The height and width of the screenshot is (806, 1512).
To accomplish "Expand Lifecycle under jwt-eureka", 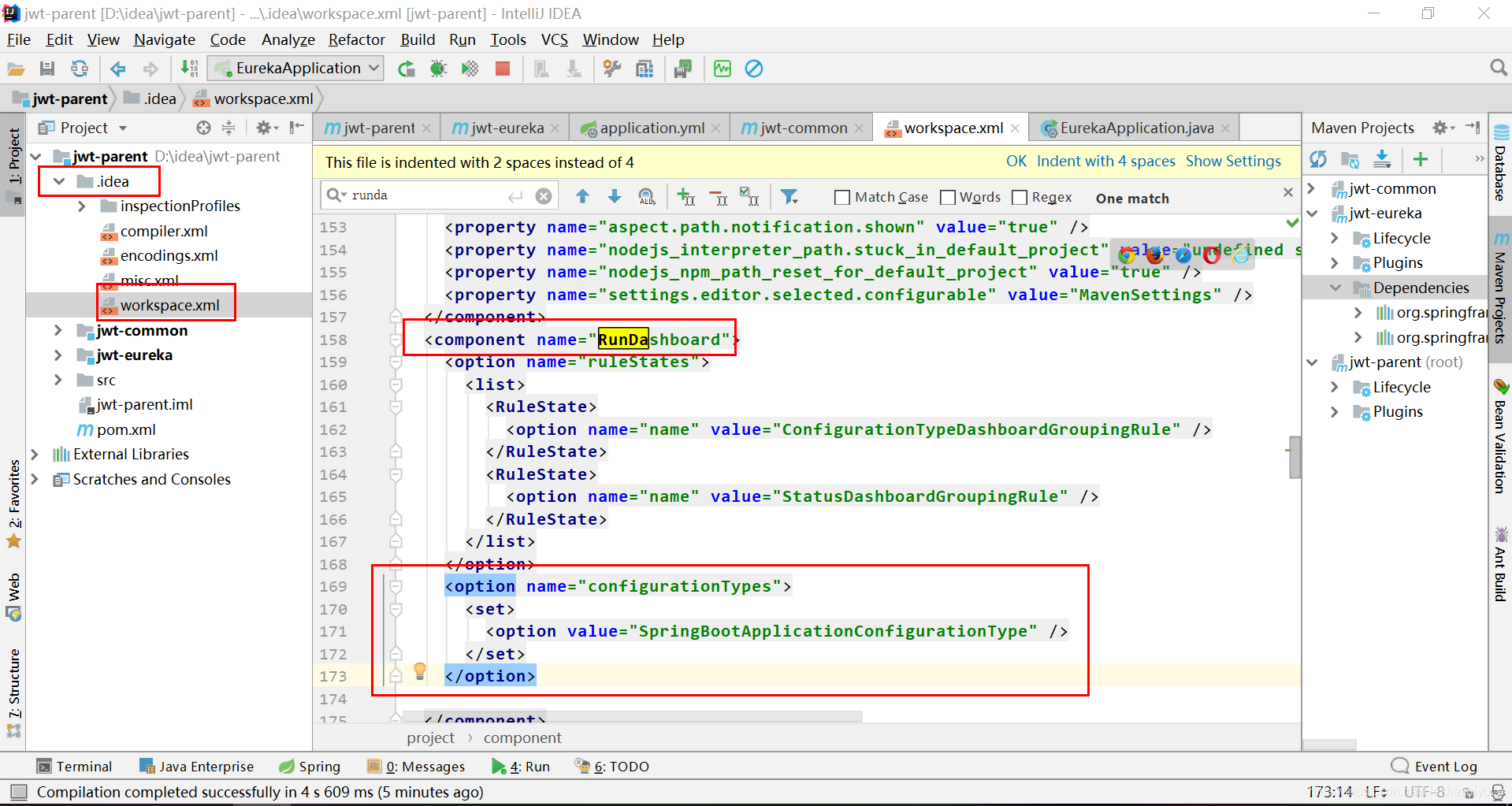I will click(1335, 238).
